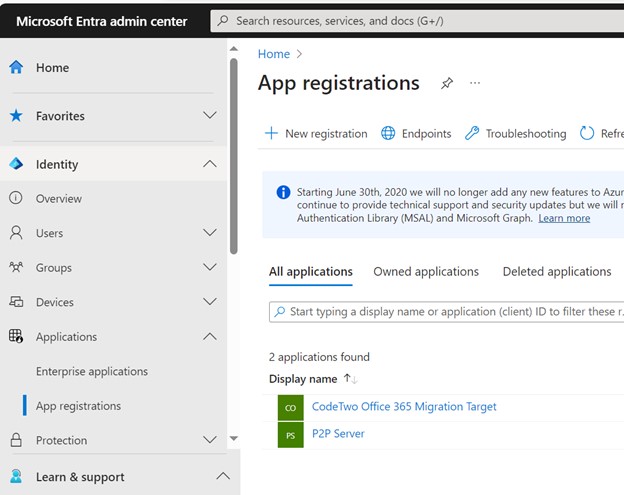The height and width of the screenshot is (495, 624).
Task: Click the Identity diamond icon
Action: tap(16, 164)
